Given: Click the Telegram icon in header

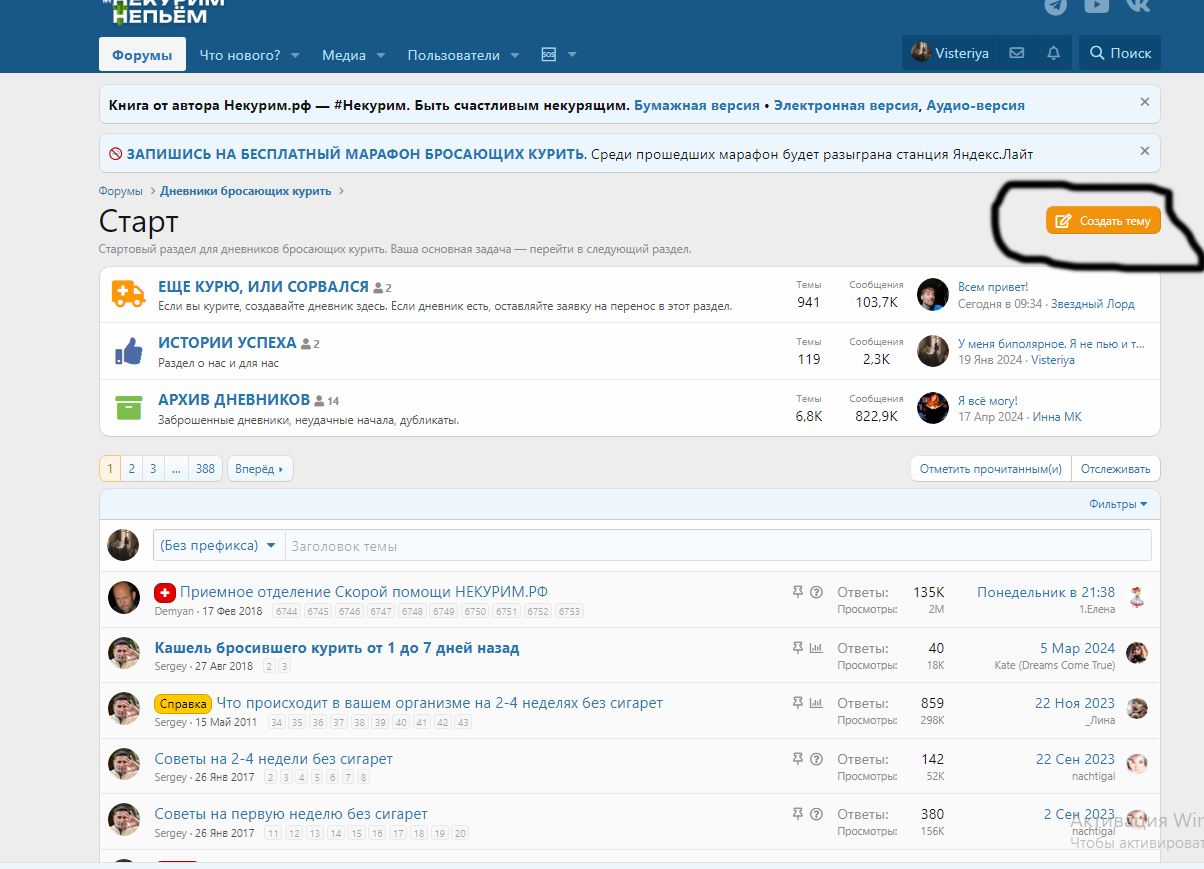Looking at the screenshot, I should coord(1056,6).
